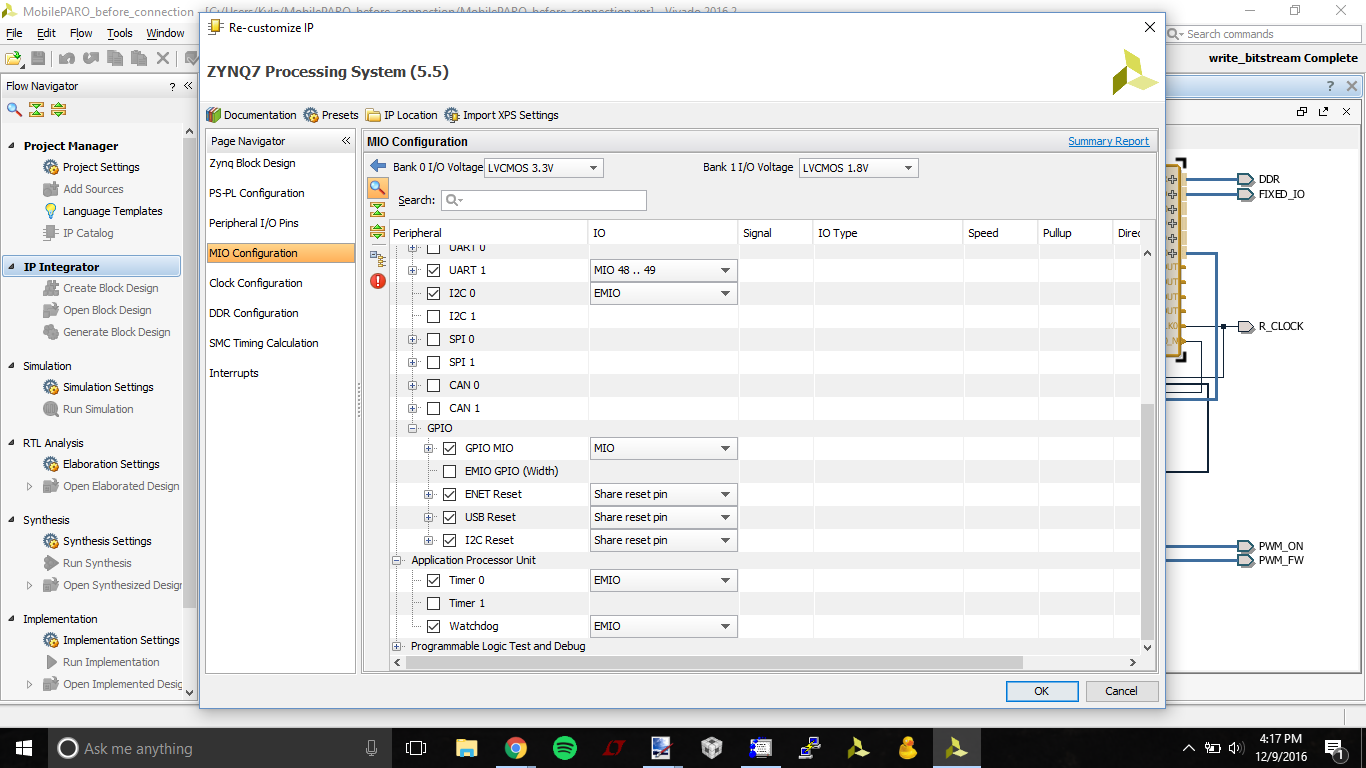
Task: Collapse the Page Navigator with the double chevron
Action: (346, 141)
